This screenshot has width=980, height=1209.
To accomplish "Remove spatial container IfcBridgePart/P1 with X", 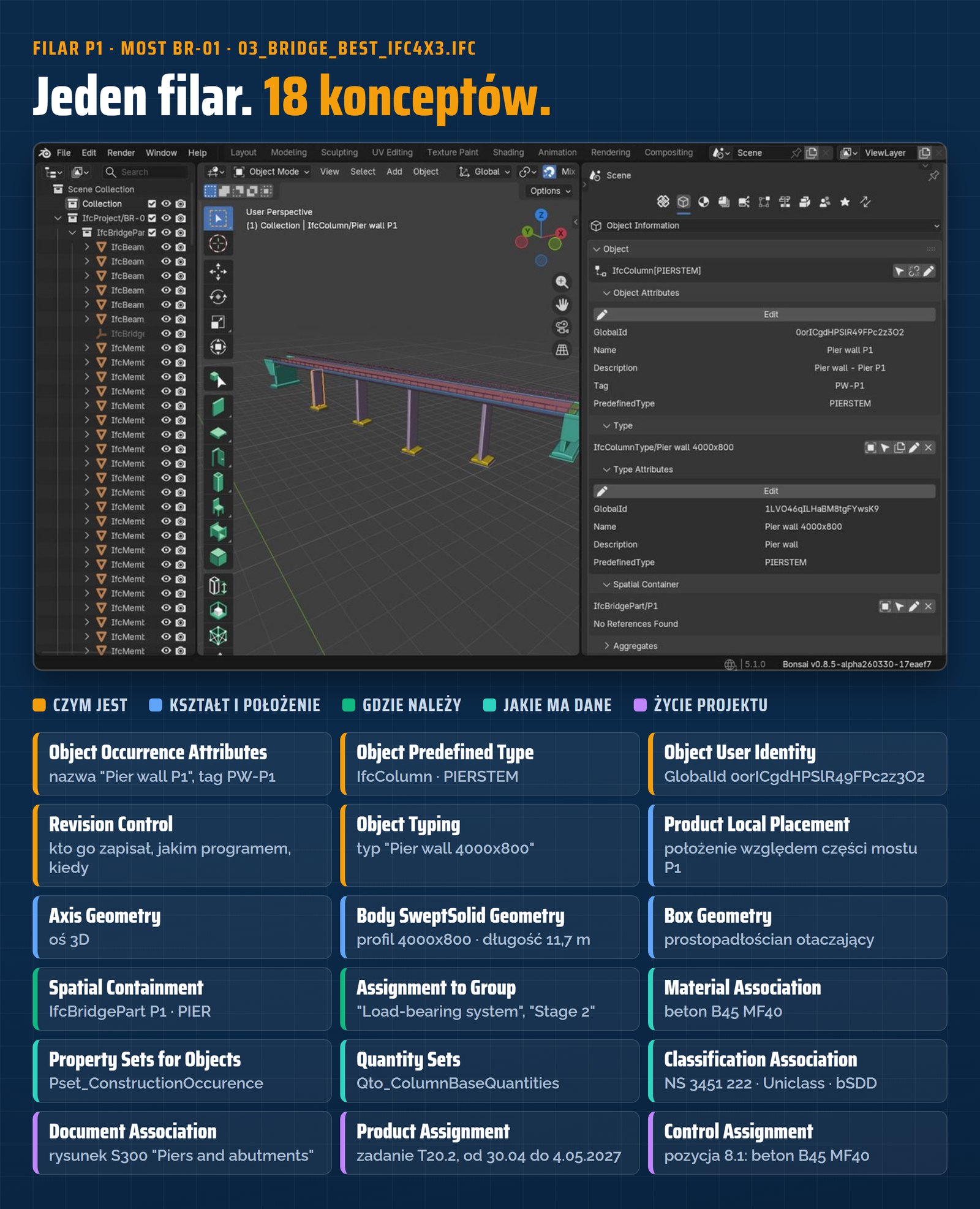I will pyautogui.click(x=929, y=606).
